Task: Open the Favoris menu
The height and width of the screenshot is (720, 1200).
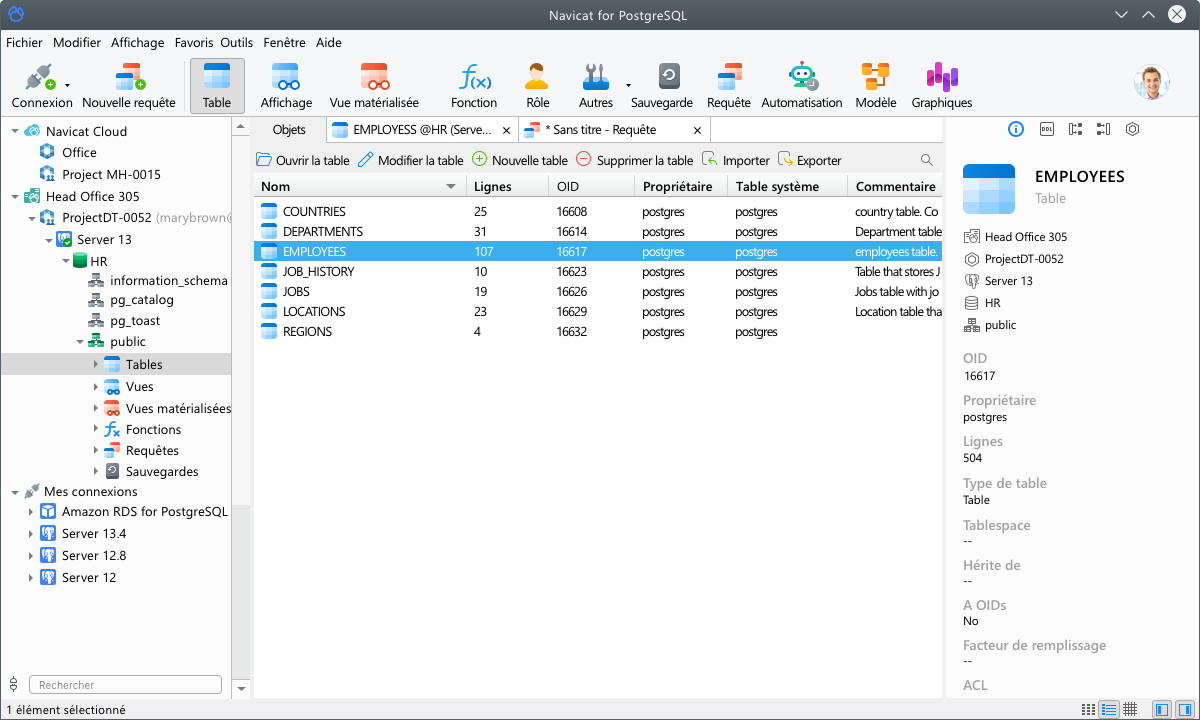Action: (194, 43)
